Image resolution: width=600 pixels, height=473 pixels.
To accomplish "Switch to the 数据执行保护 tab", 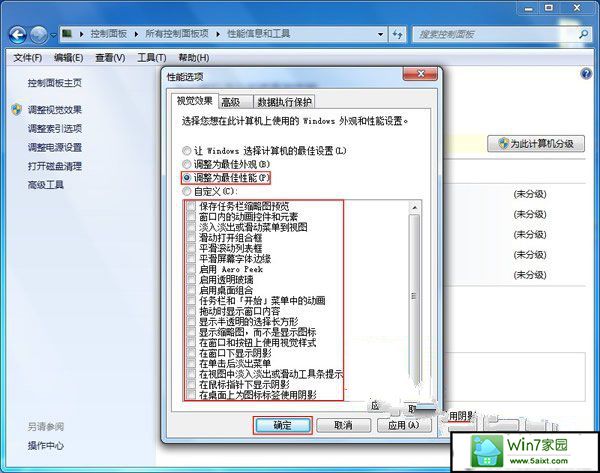I will tap(284, 101).
